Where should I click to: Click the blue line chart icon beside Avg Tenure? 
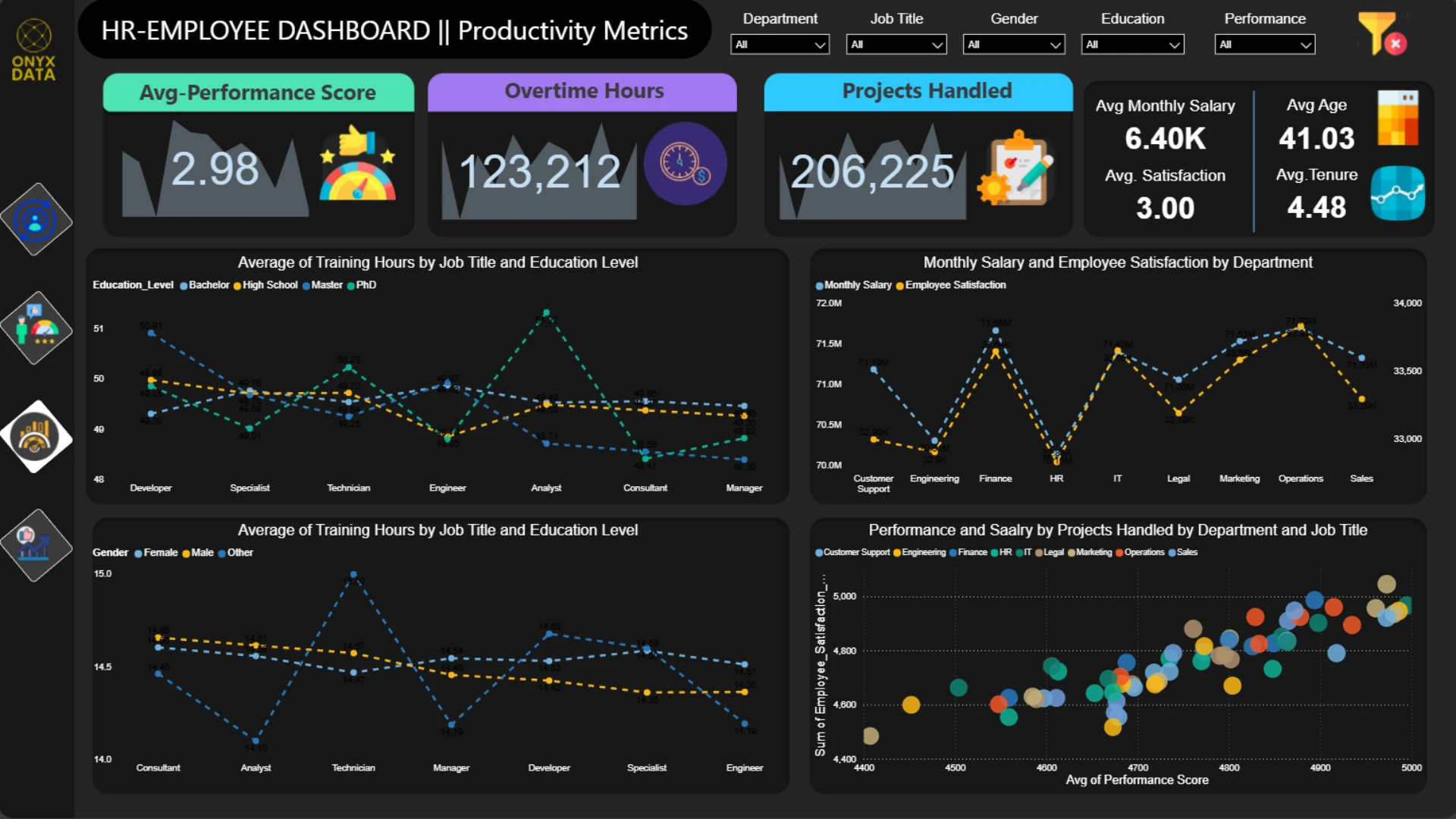click(1398, 193)
